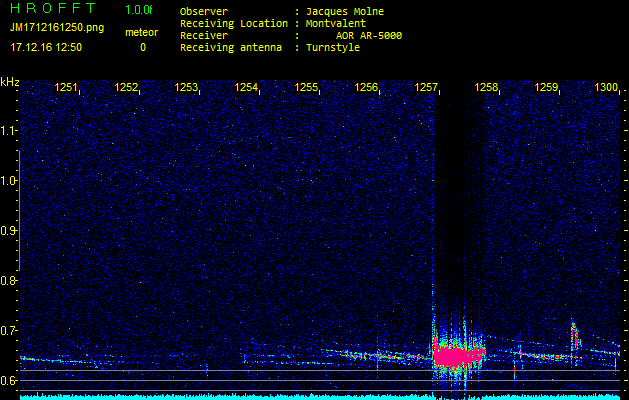Viewport: 629px width, 400px height.
Task: Click the receiving location Montvalent
Action: click(336, 24)
